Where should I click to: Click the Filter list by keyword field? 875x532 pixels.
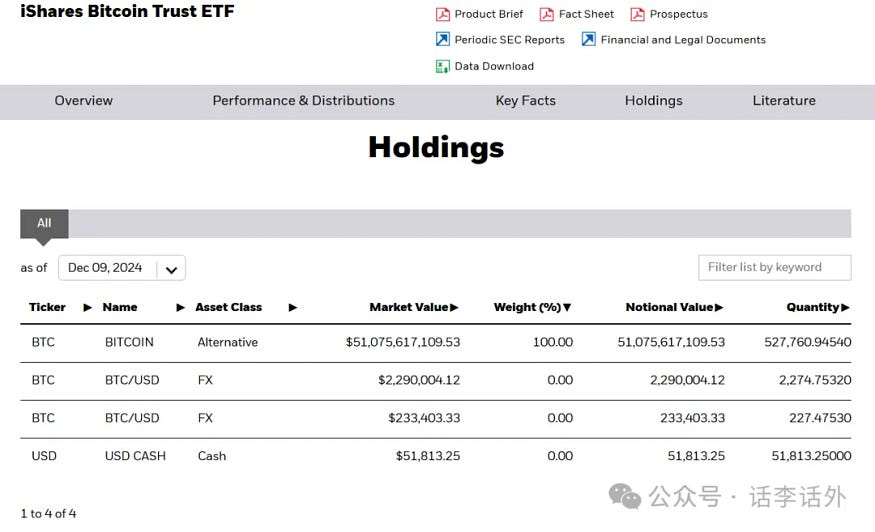click(x=774, y=268)
